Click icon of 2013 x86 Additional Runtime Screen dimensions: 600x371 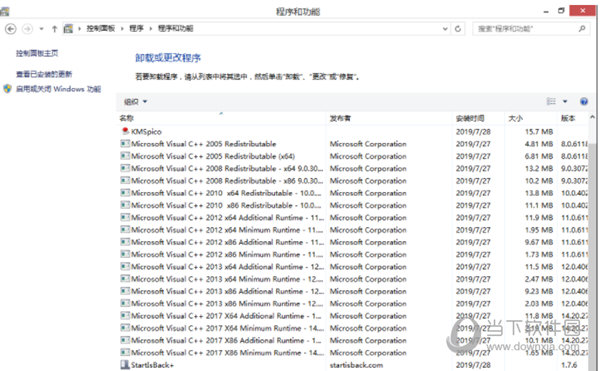(125, 291)
